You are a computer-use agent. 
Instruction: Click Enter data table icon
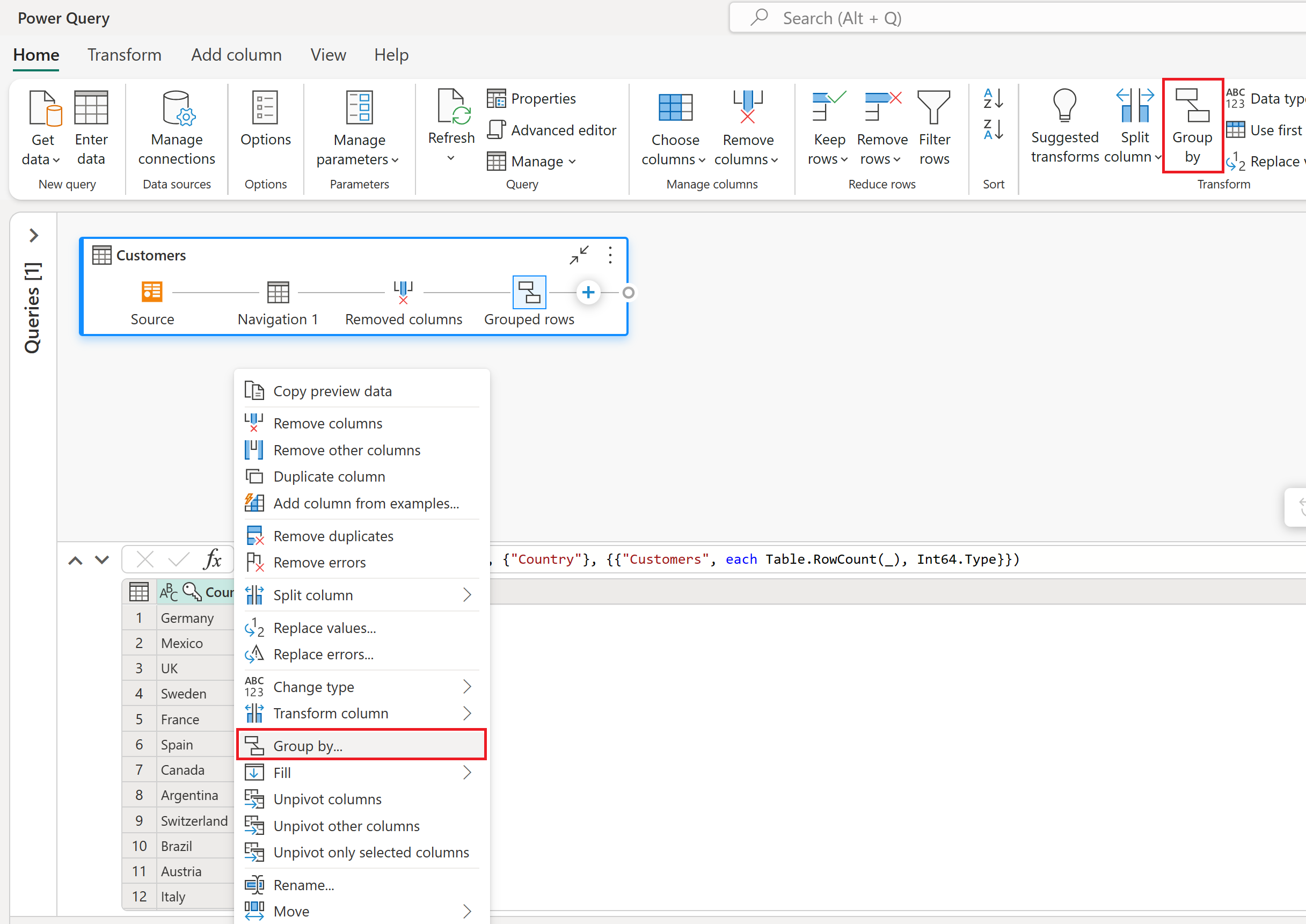(x=91, y=108)
